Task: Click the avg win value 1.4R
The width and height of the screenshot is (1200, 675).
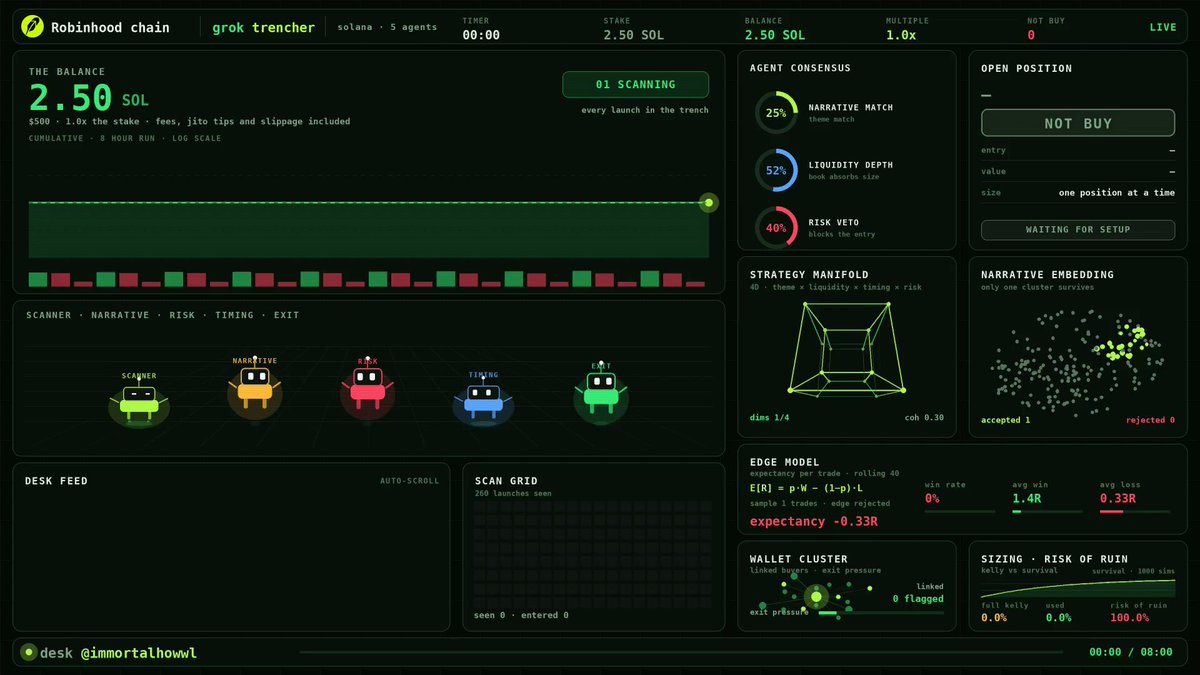Action: (x=1028, y=498)
